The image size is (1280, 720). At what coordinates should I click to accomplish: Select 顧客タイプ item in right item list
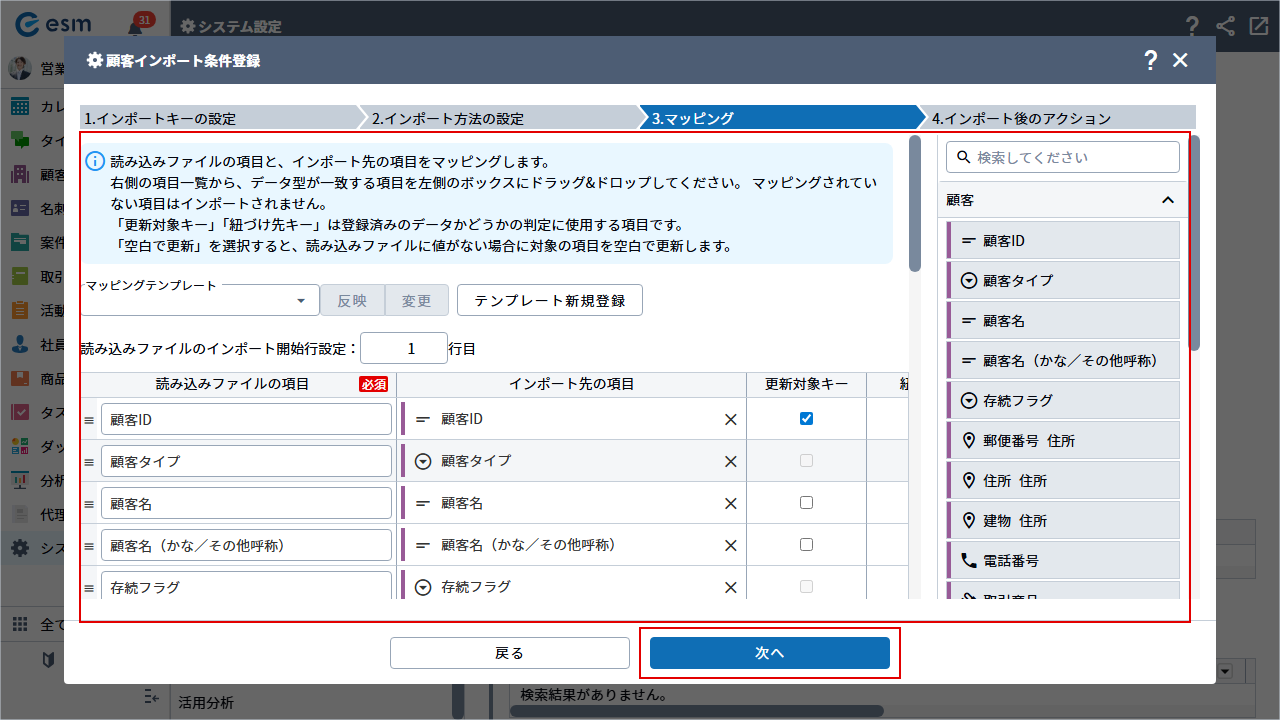tap(1063, 281)
